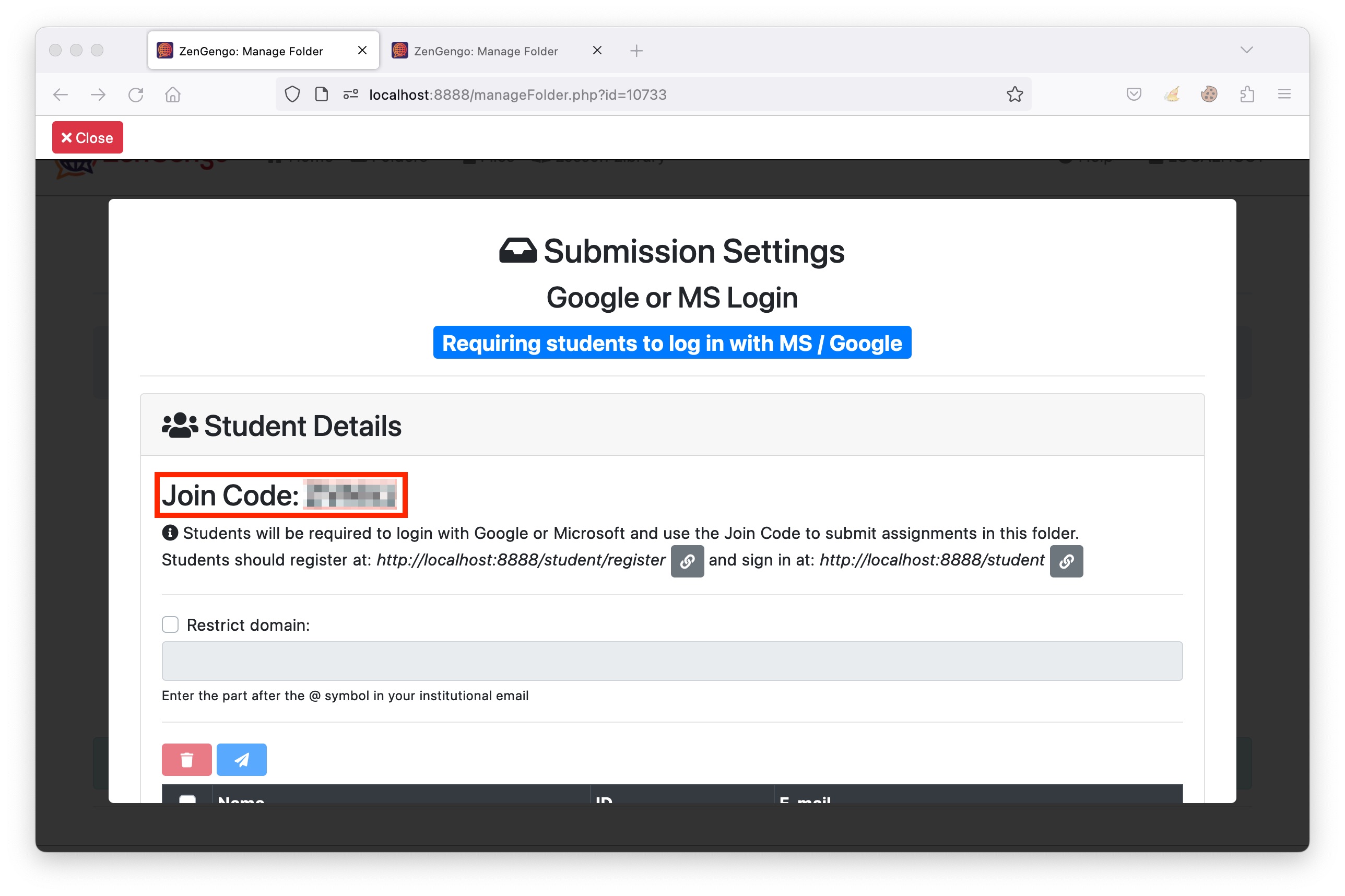Copy the student register link
This screenshot has width=1345, height=896.
point(687,561)
